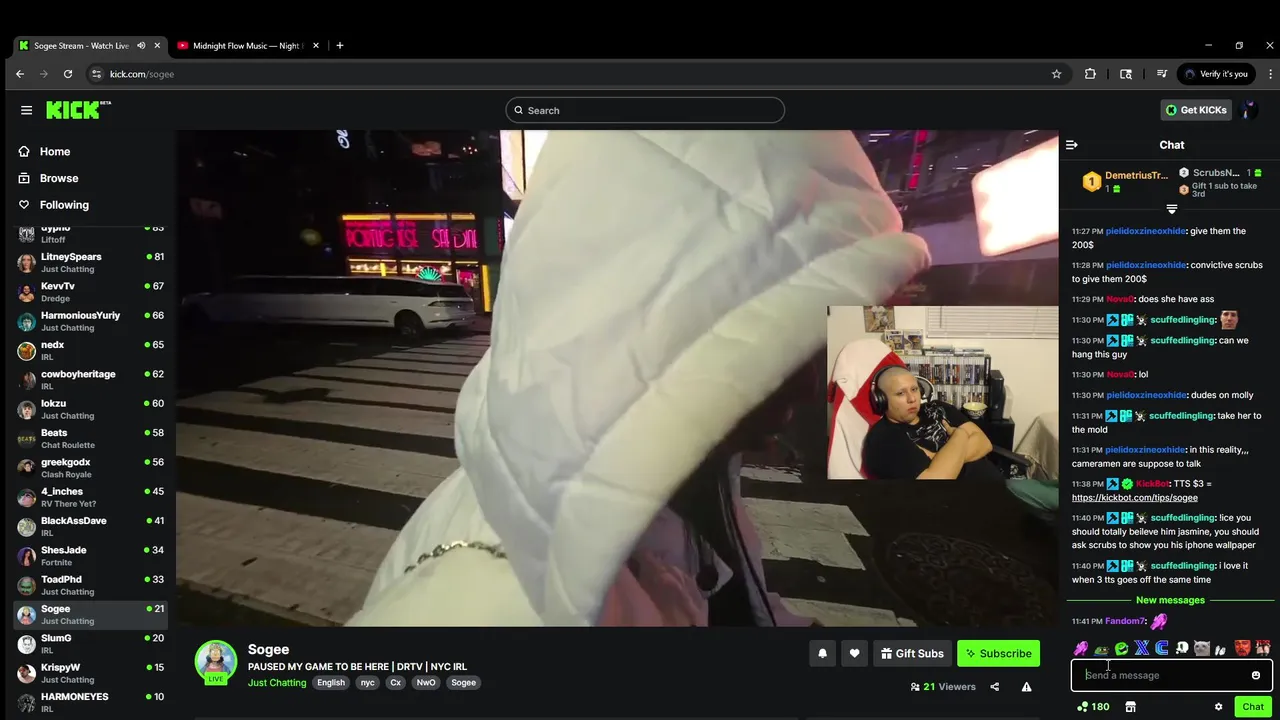
Task: Focus the Search input field
Action: 645,110
